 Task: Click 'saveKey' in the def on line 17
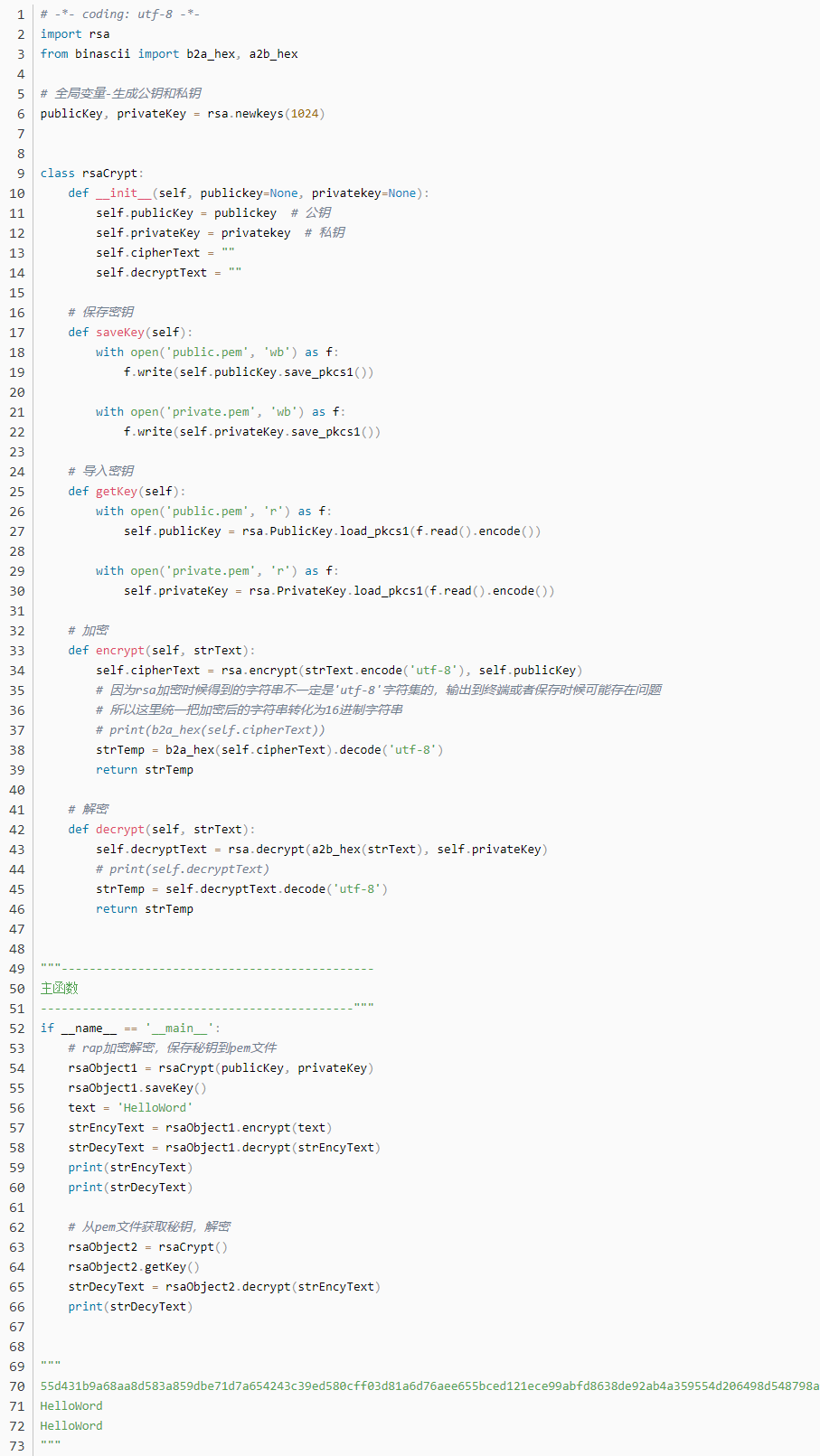120,333
